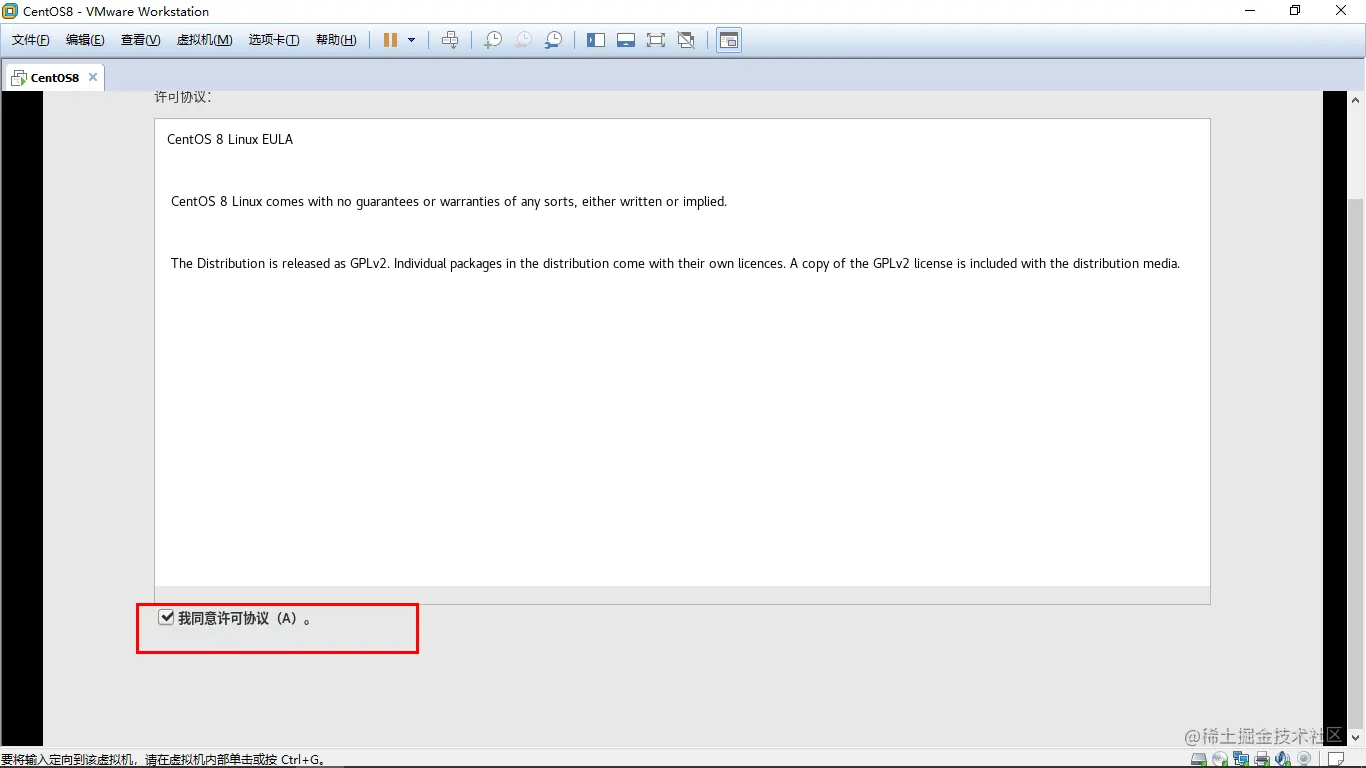
Task: Open the 帮助(H) menu
Action: coord(336,40)
